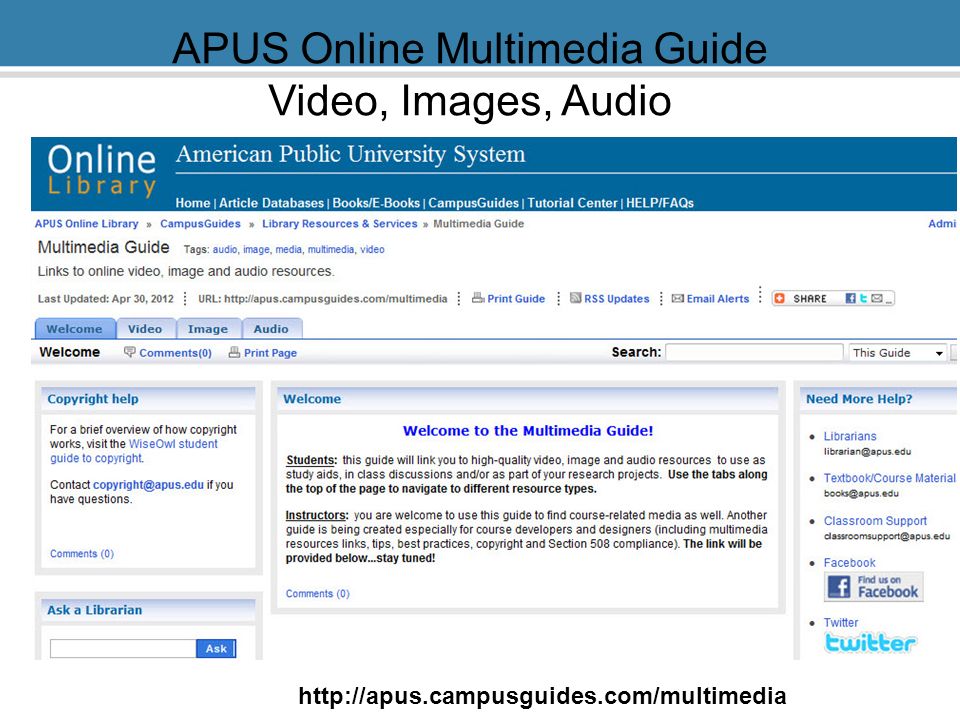Click the copyright@apus.edu email link
Viewport: 960px width, 720px height.
(x=148, y=484)
